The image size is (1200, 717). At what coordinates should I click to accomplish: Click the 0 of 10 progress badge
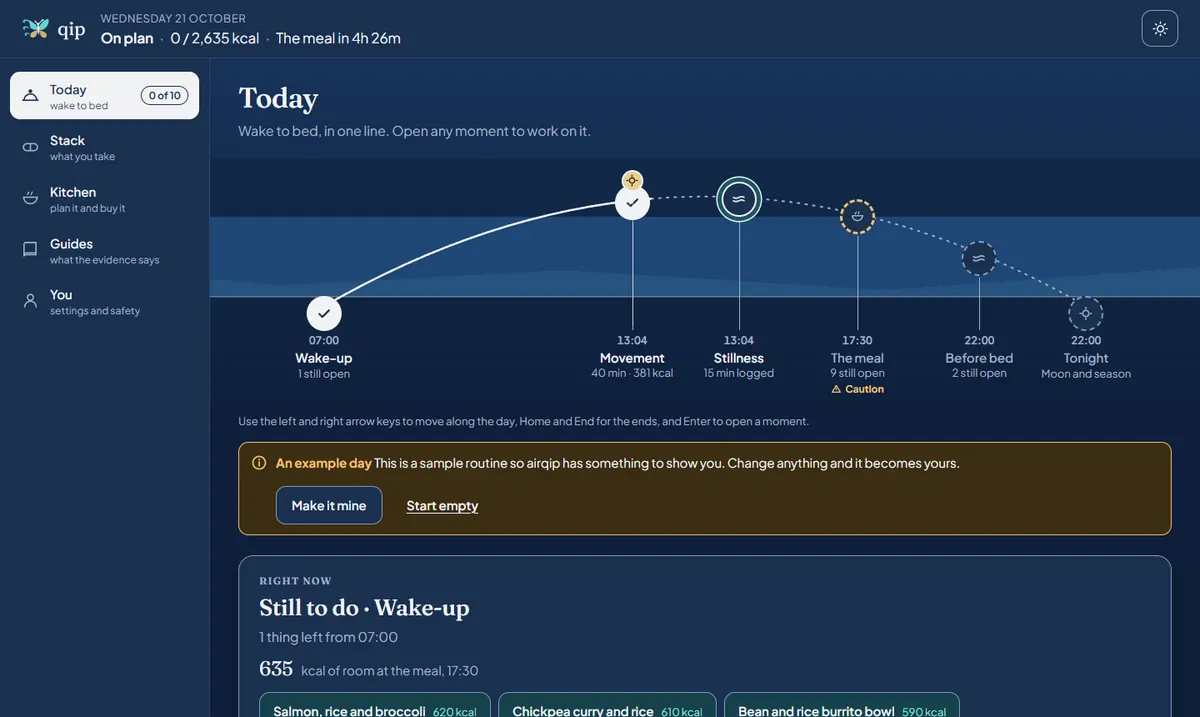pos(164,96)
